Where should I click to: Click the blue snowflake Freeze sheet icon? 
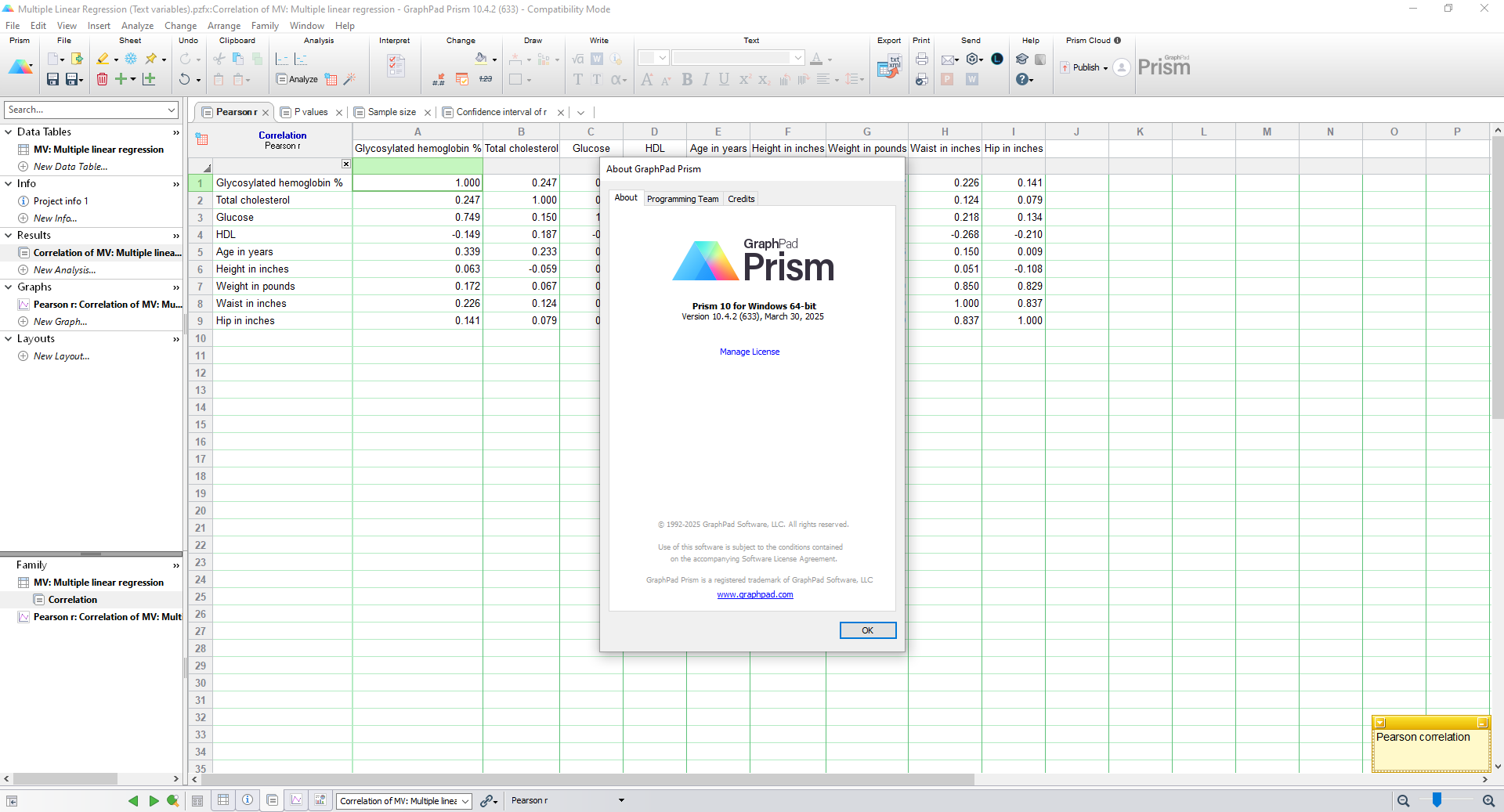click(131, 59)
